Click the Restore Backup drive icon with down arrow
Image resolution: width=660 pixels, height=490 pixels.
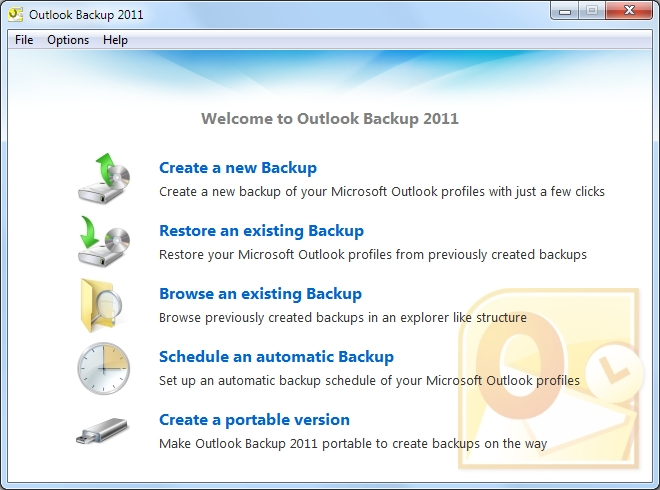[104, 242]
